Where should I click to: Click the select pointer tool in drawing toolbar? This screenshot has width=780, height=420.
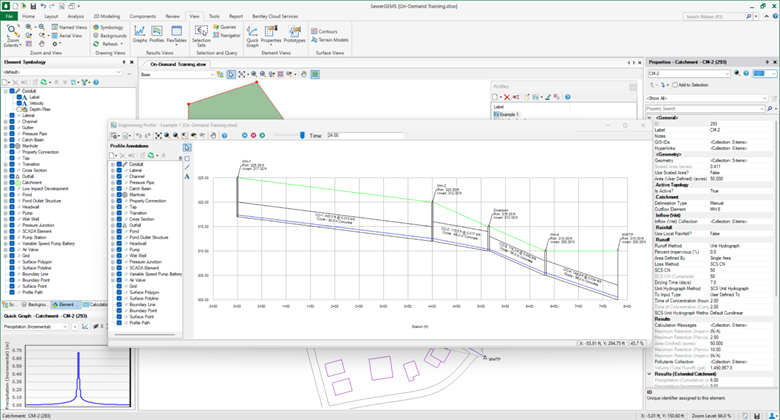pyautogui.click(x=231, y=74)
